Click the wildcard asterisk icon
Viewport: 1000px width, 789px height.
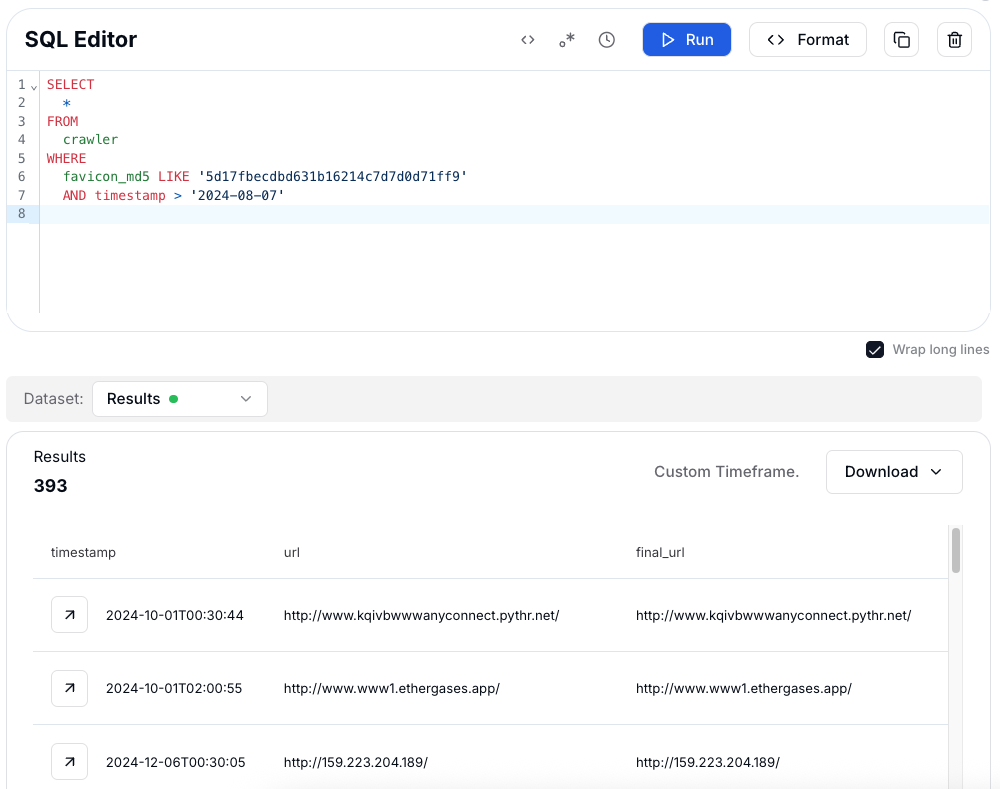pyautogui.click(x=567, y=40)
